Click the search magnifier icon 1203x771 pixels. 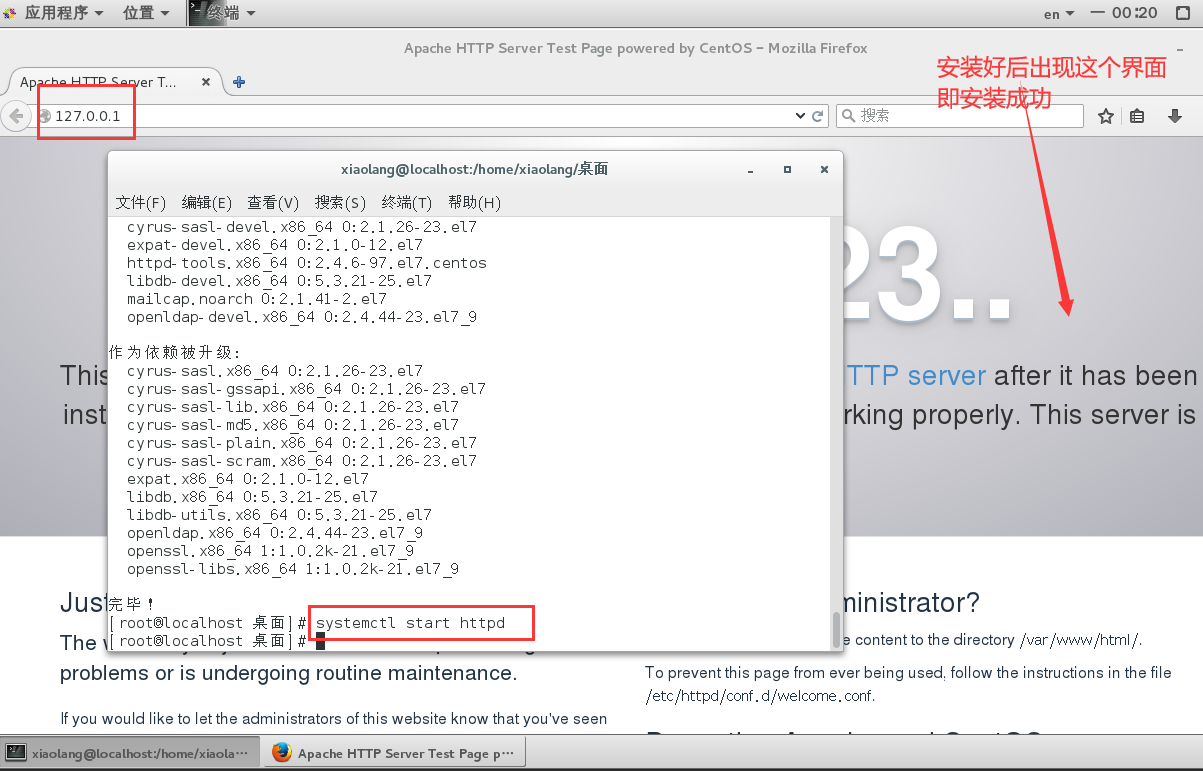tap(848, 116)
